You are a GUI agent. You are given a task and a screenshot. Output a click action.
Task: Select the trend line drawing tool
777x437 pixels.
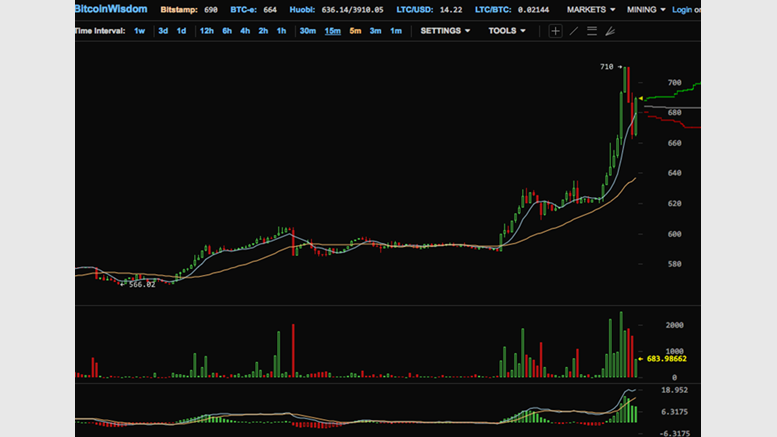pos(573,31)
